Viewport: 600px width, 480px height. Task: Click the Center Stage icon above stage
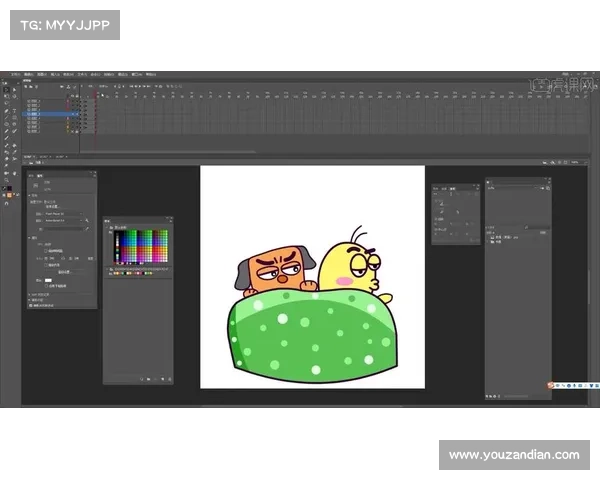tap(559, 162)
